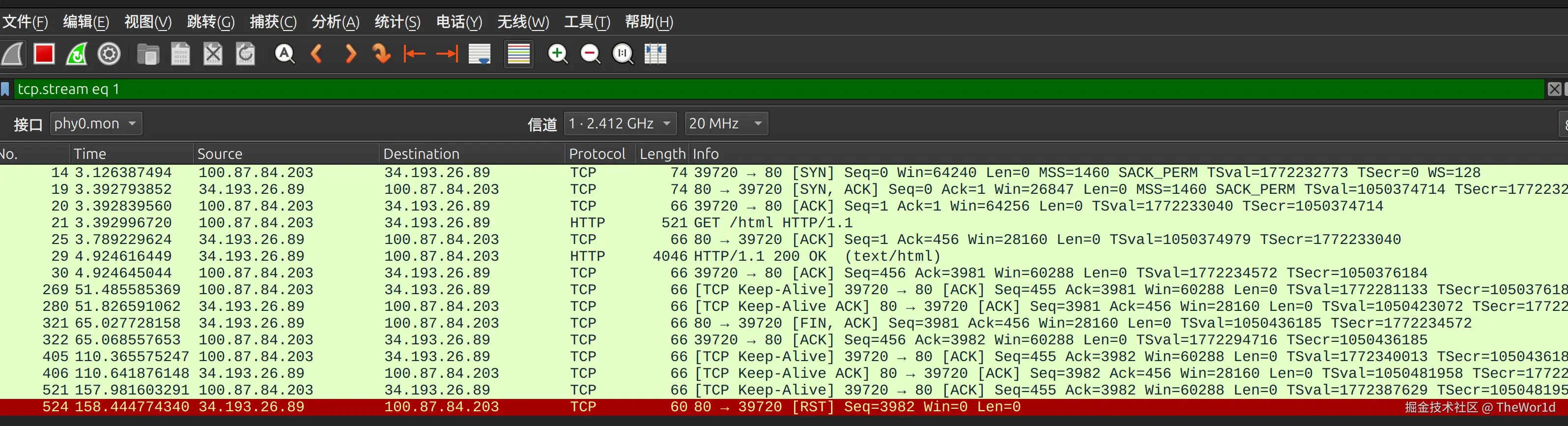Open the 分析(A) menu
The image size is (1568, 426).
pos(336,23)
